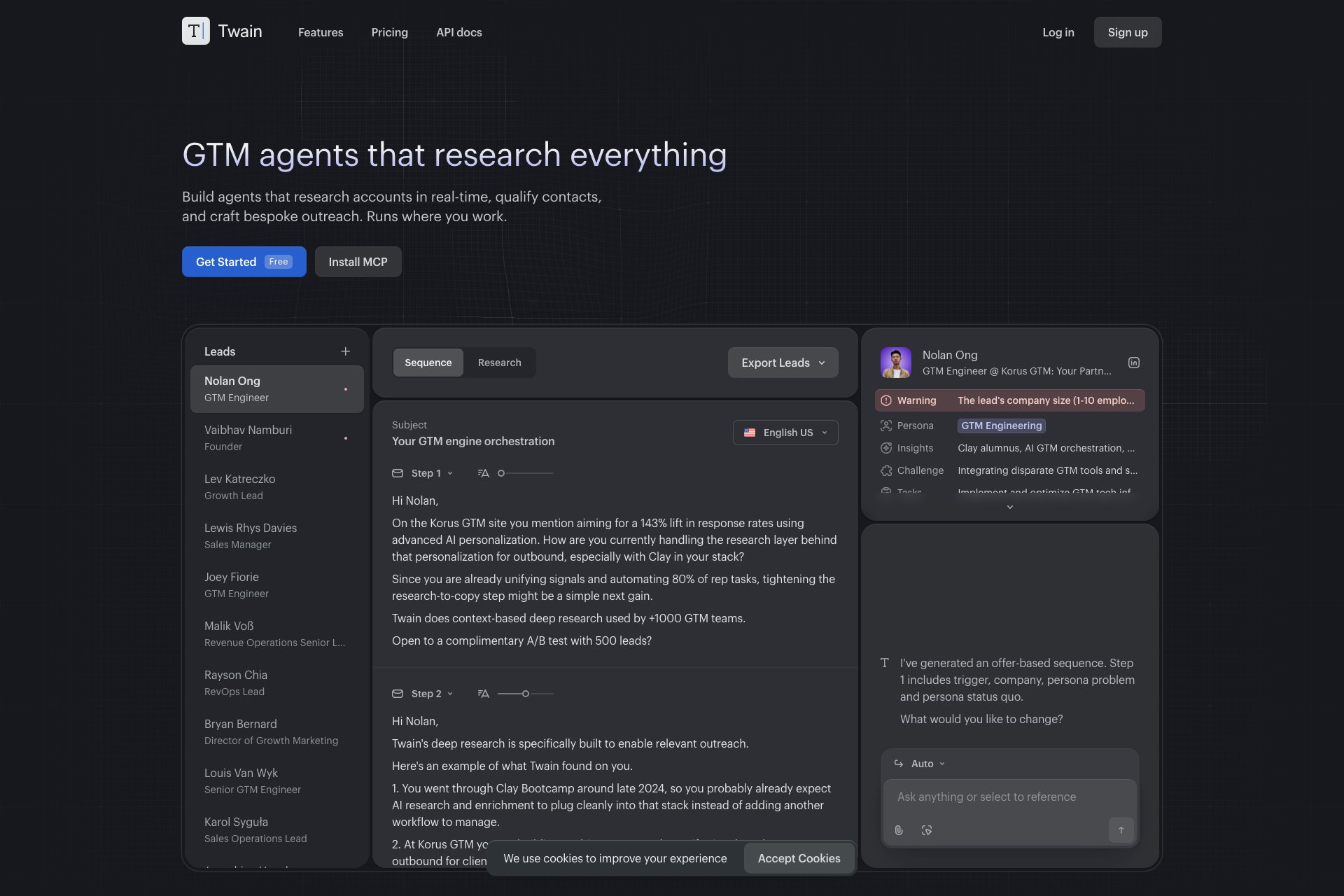Switch to the Research view

(x=499, y=363)
